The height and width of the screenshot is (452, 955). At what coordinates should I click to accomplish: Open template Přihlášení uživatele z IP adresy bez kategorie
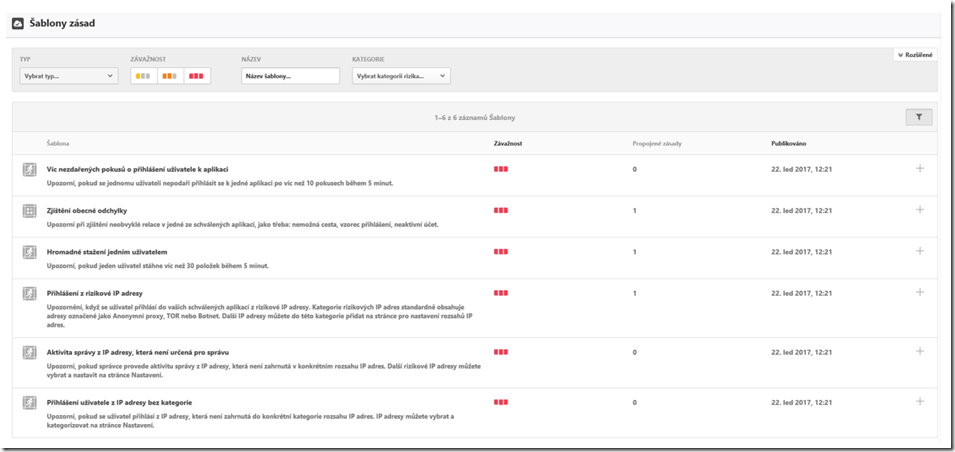[x=119, y=402]
